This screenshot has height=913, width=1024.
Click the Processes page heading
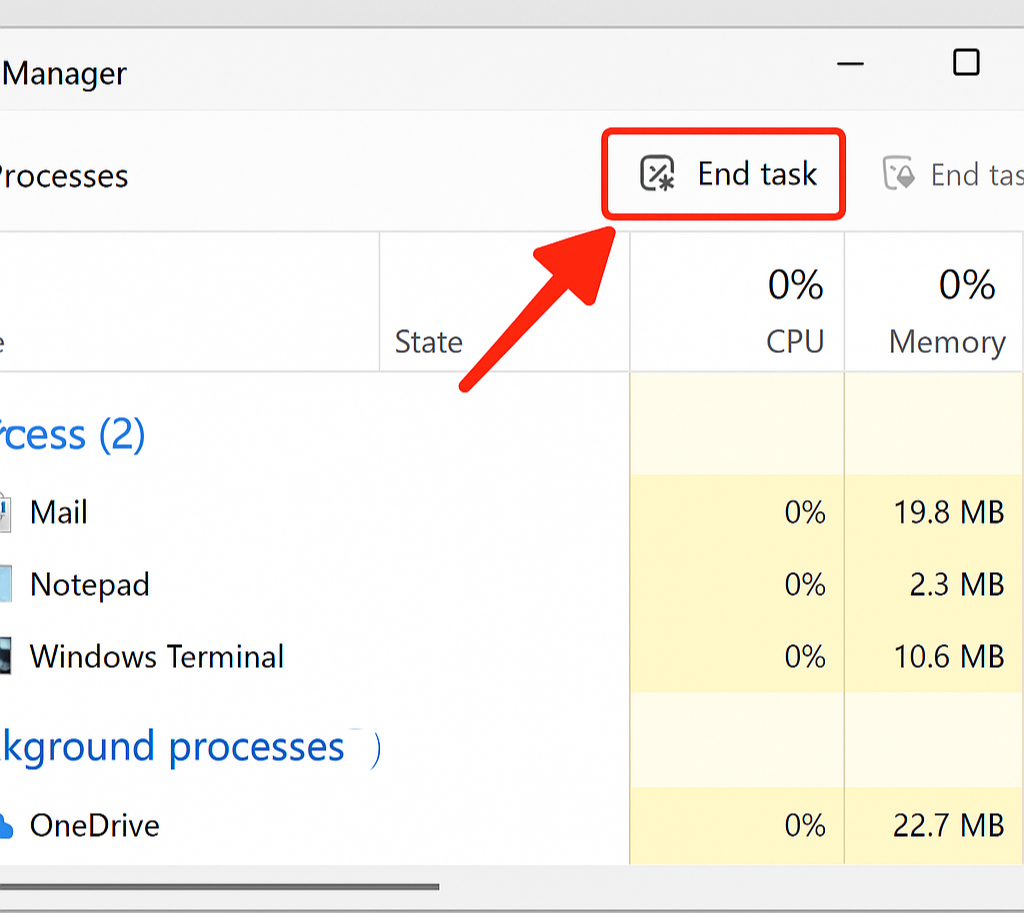coord(64,176)
